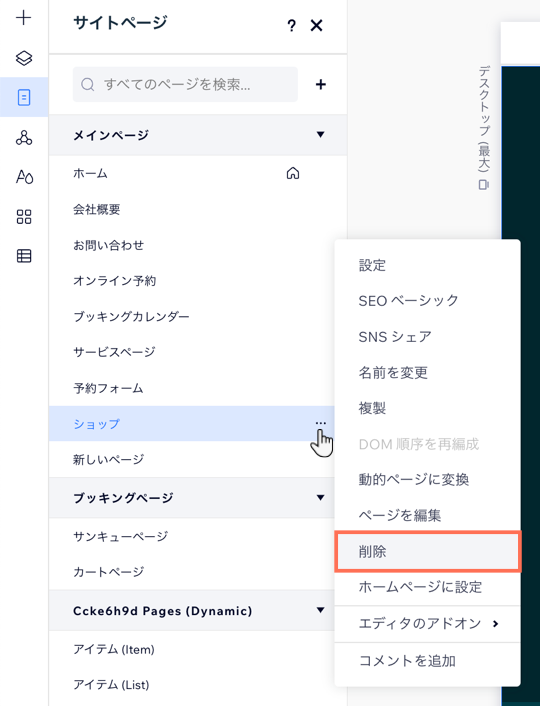This screenshot has width=540, height=706.
Task: Click the ブッキングページ section header
Action: 191,498
